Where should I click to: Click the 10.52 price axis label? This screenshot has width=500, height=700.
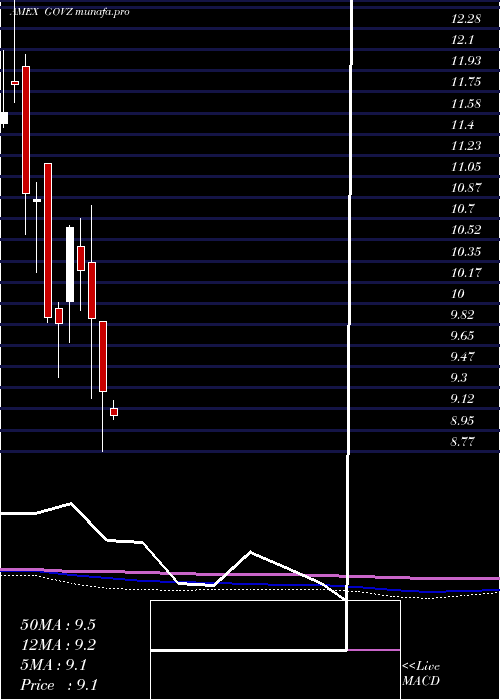click(x=466, y=230)
